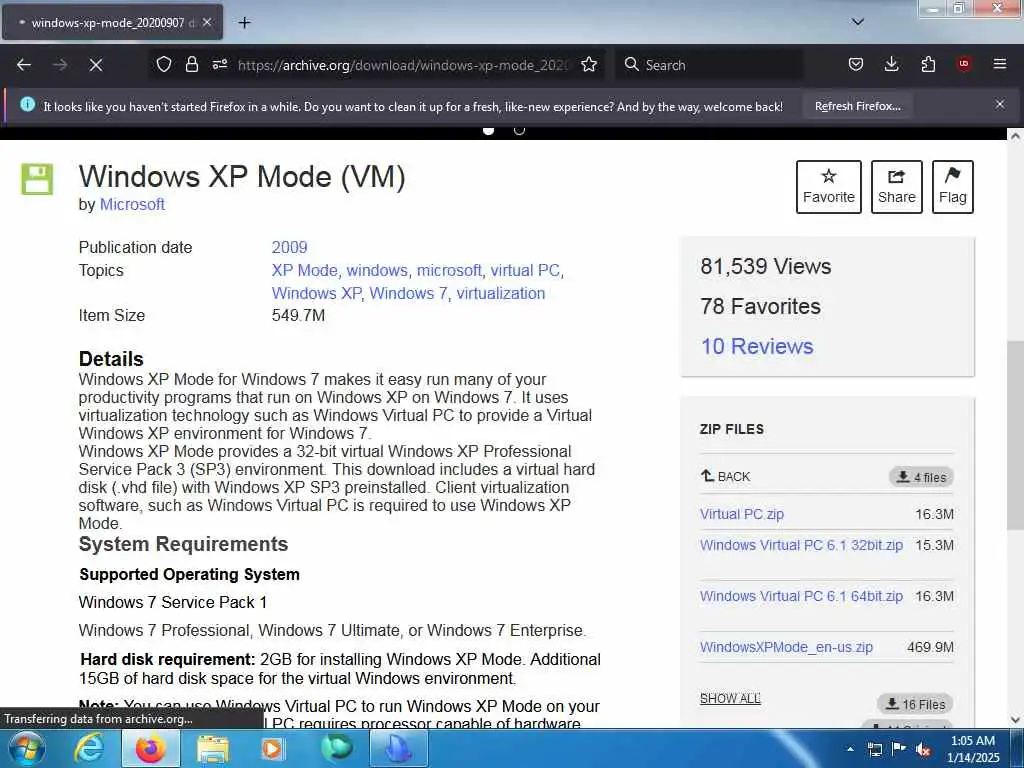The width and height of the screenshot is (1024, 768).
Task: Open the virtual PC topic link
Action: click(x=525, y=270)
